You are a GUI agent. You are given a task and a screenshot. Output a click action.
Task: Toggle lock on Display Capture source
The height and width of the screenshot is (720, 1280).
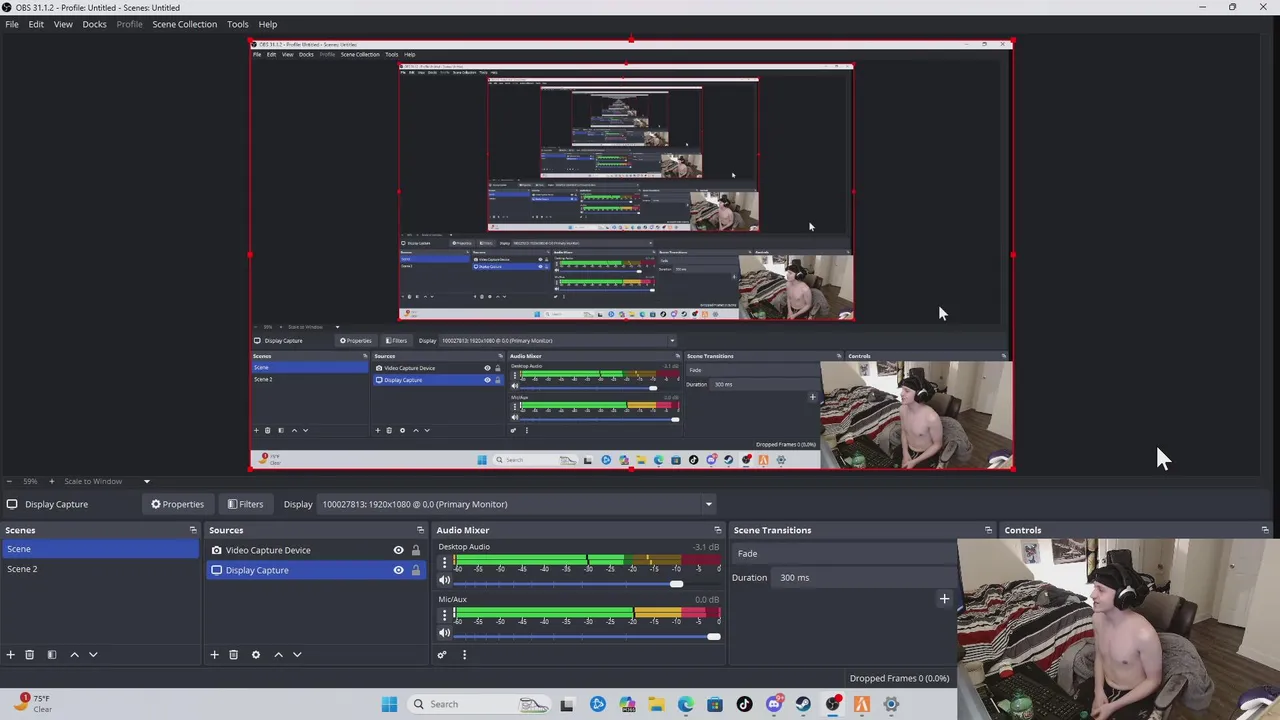click(x=416, y=570)
